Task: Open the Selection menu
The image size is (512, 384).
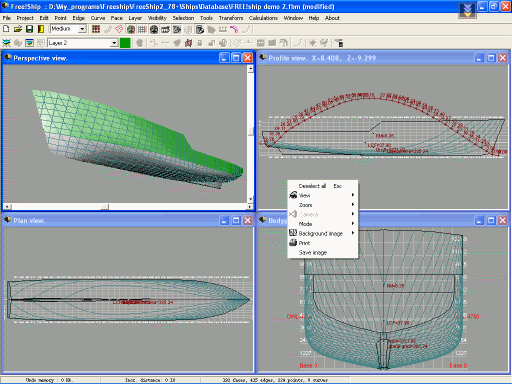Action: pyautogui.click(x=183, y=18)
